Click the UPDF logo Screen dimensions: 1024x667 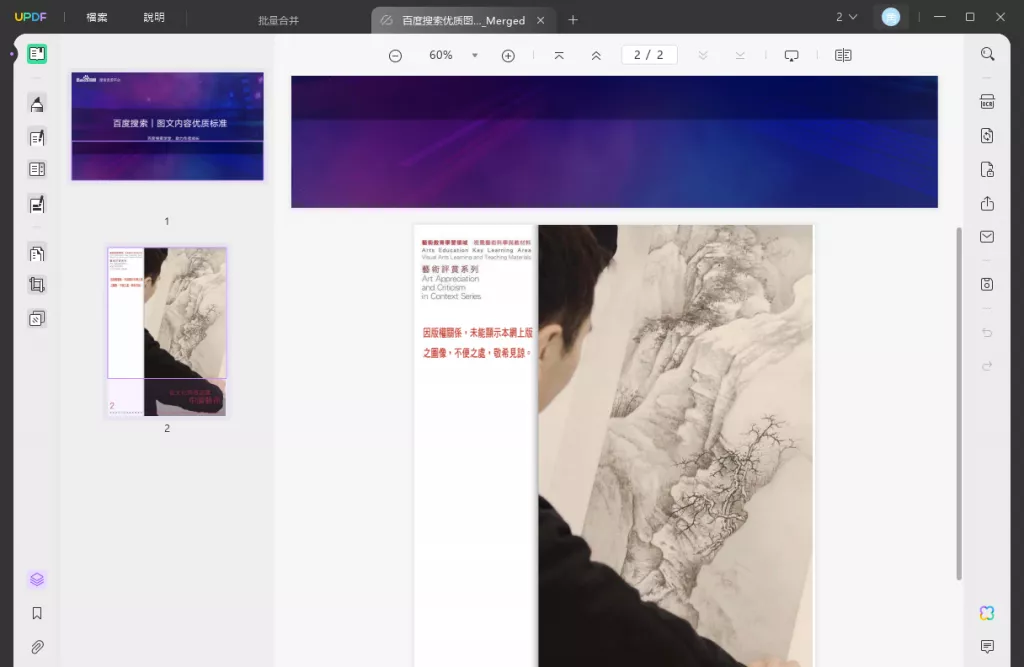point(31,17)
